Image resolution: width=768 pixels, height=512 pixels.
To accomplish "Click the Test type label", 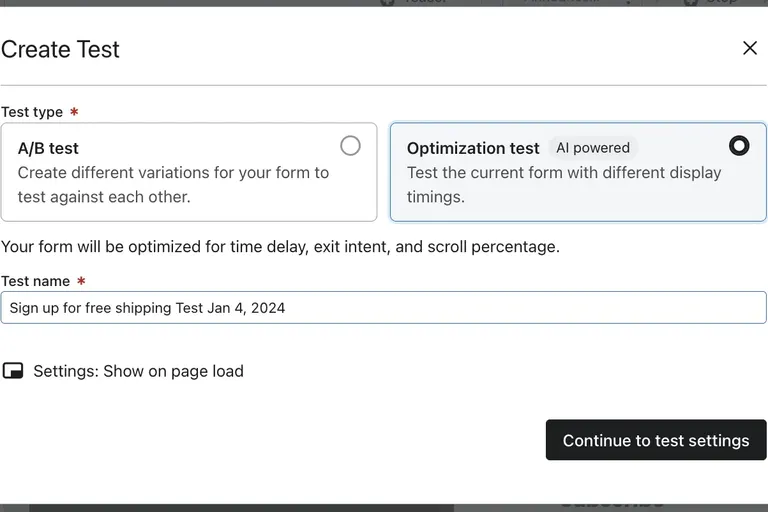I will 32,112.
